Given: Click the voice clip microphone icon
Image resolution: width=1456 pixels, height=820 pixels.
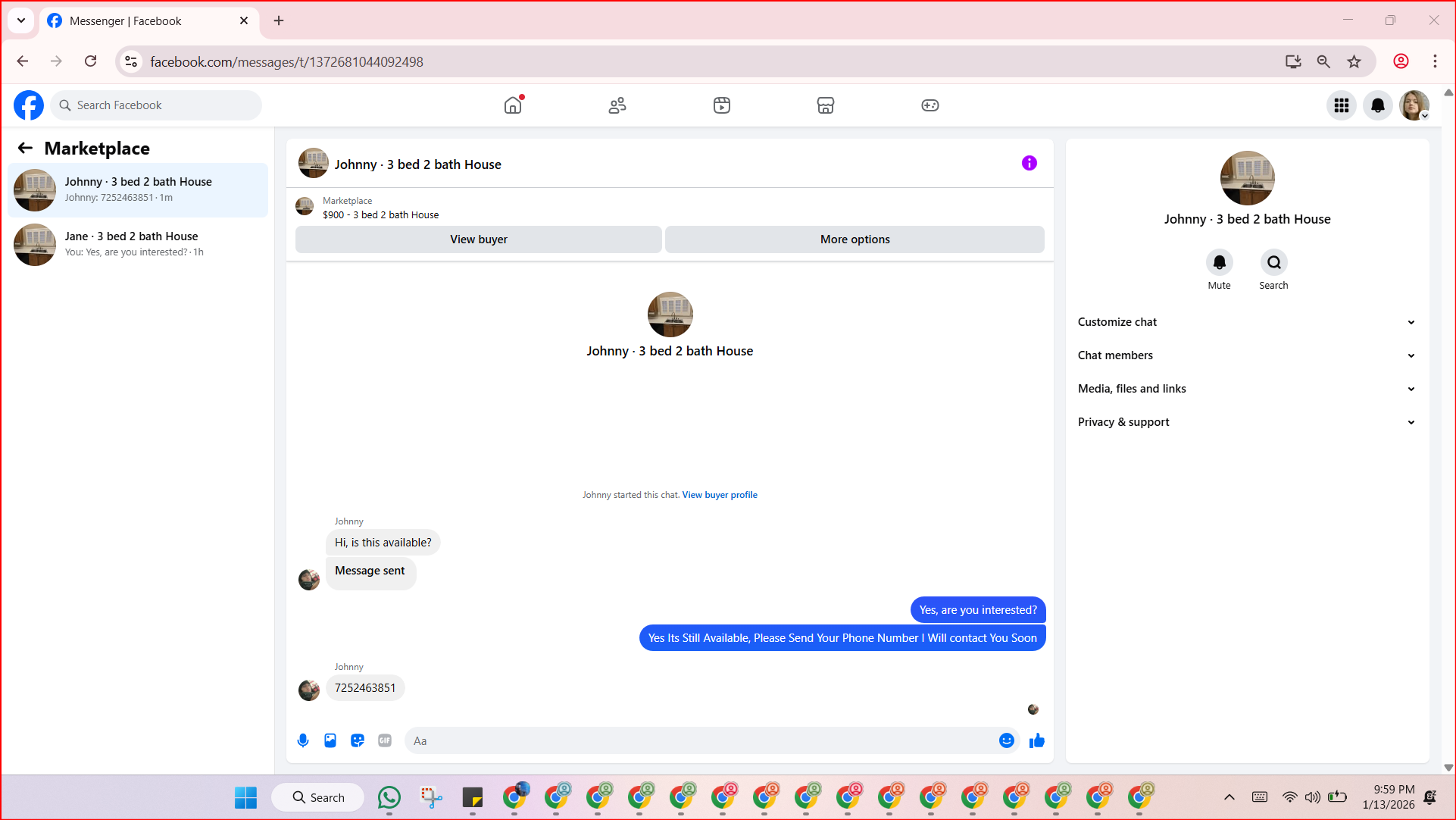Looking at the screenshot, I should click(x=303, y=740).
